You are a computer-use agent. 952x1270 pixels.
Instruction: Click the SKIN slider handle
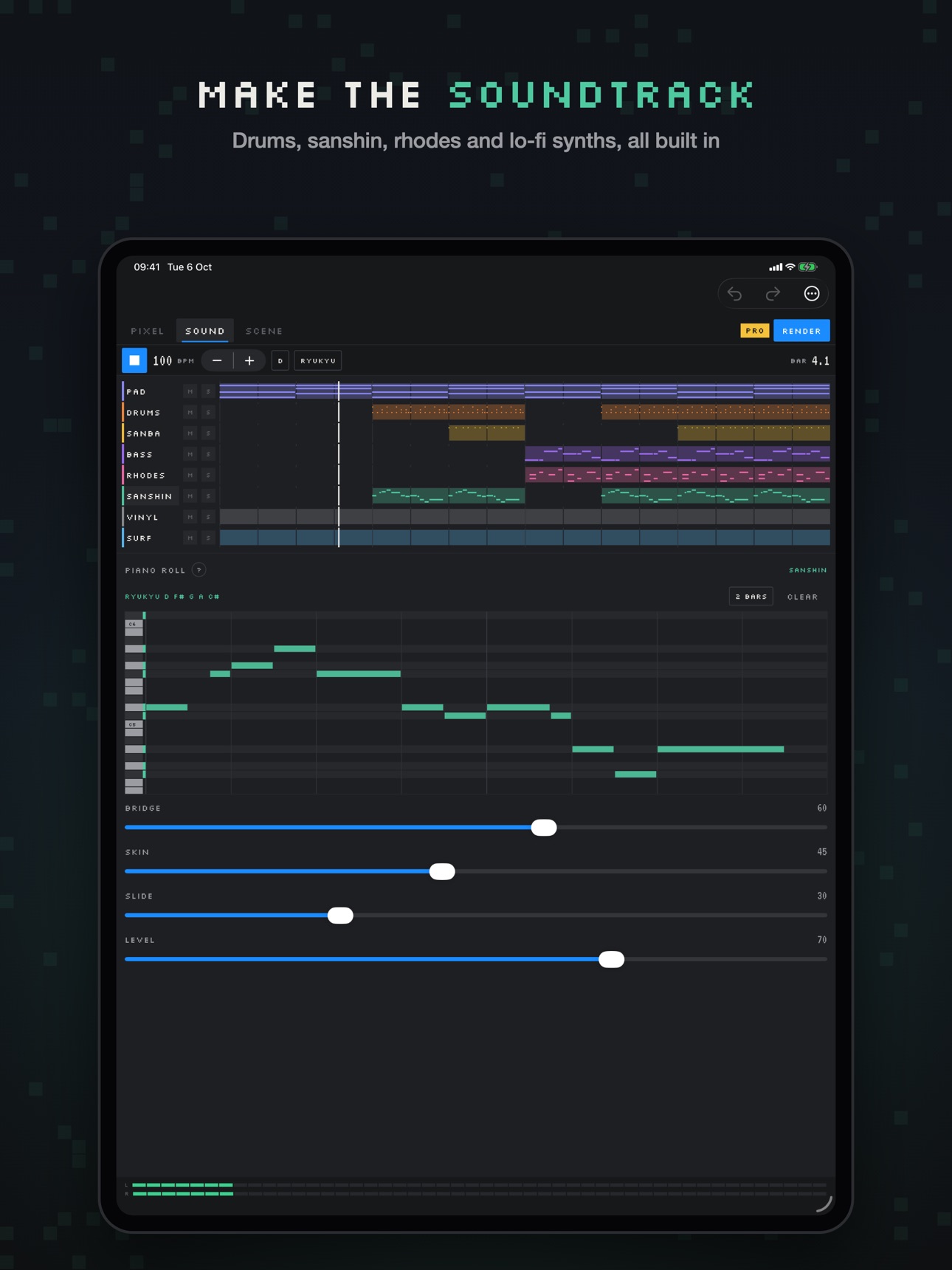click(x=442, y=871)
